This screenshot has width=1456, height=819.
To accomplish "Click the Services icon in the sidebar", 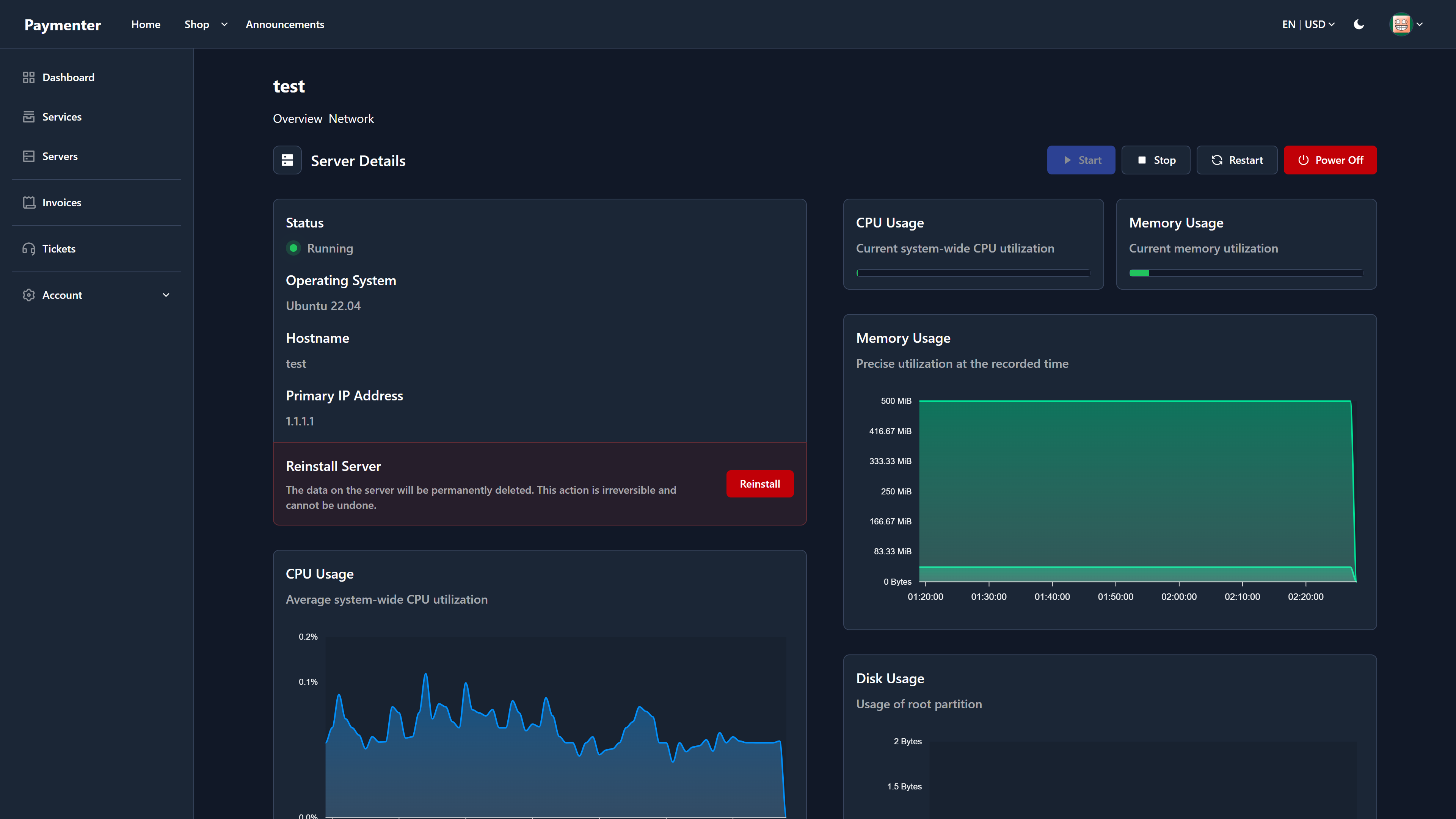I will coord(29,117).
